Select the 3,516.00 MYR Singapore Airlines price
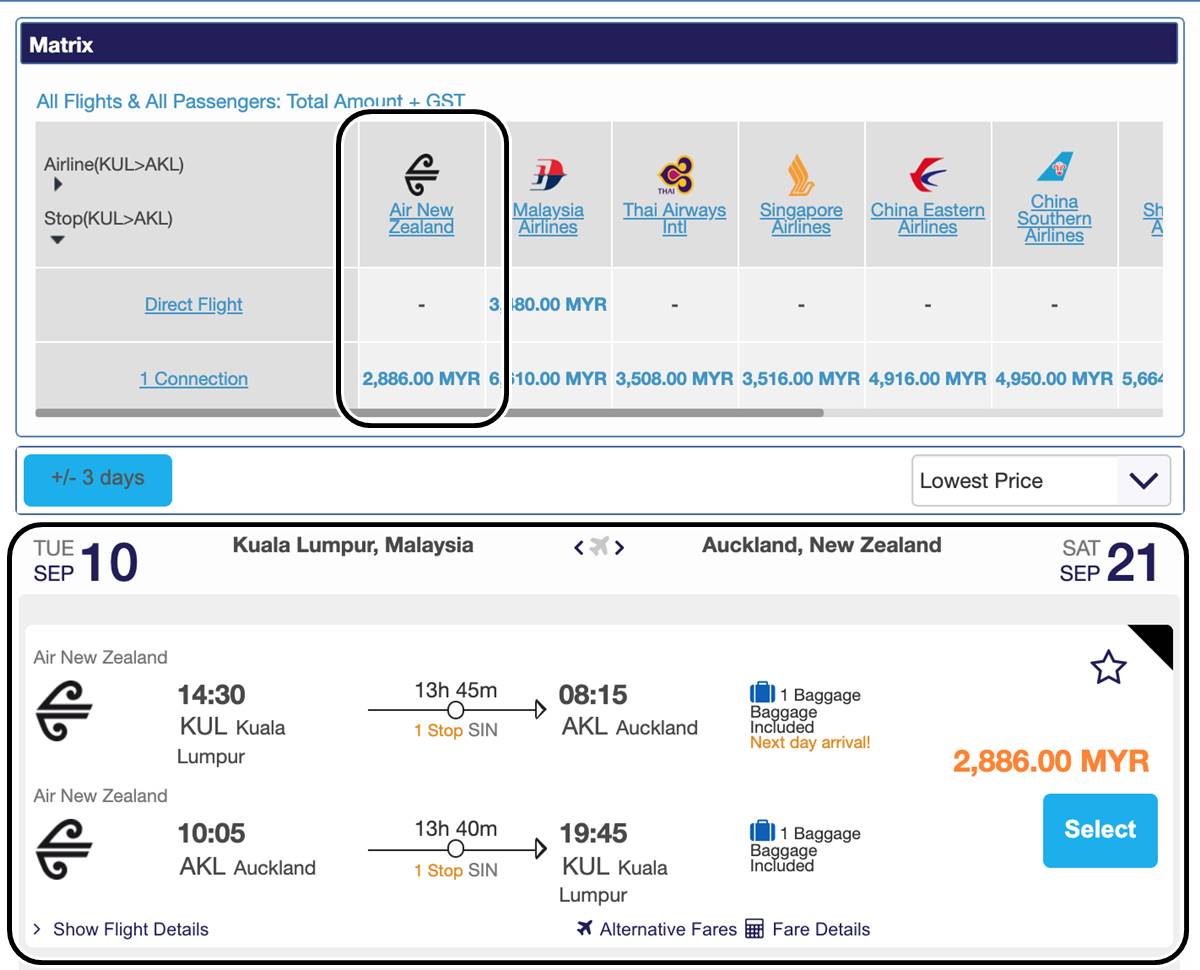1200x970 pixels. click(801, 379)
